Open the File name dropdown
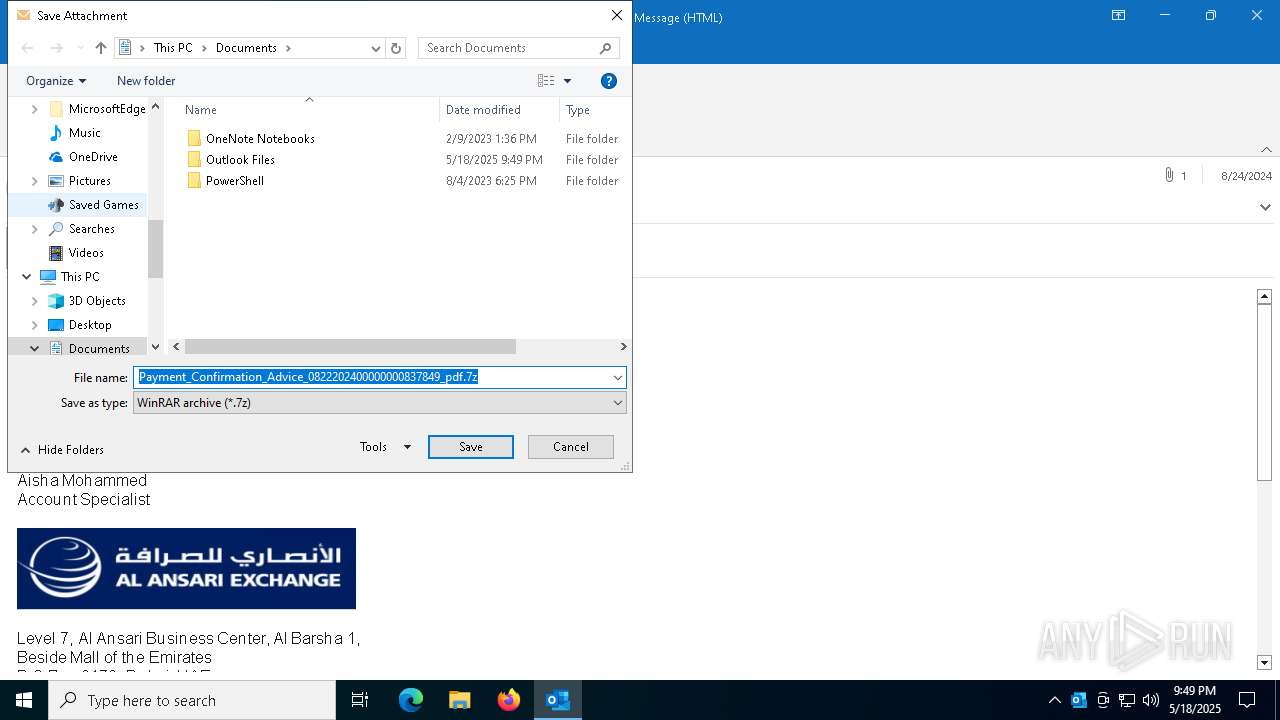This screenshot has height=720, width=1280. (x=618, y=378)
